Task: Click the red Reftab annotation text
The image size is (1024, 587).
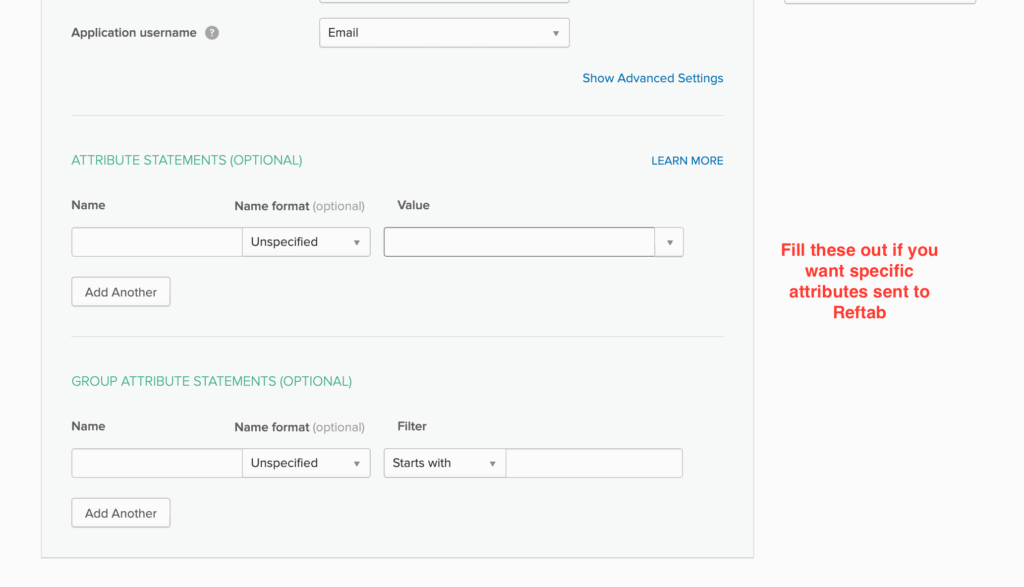Action: 859,281
